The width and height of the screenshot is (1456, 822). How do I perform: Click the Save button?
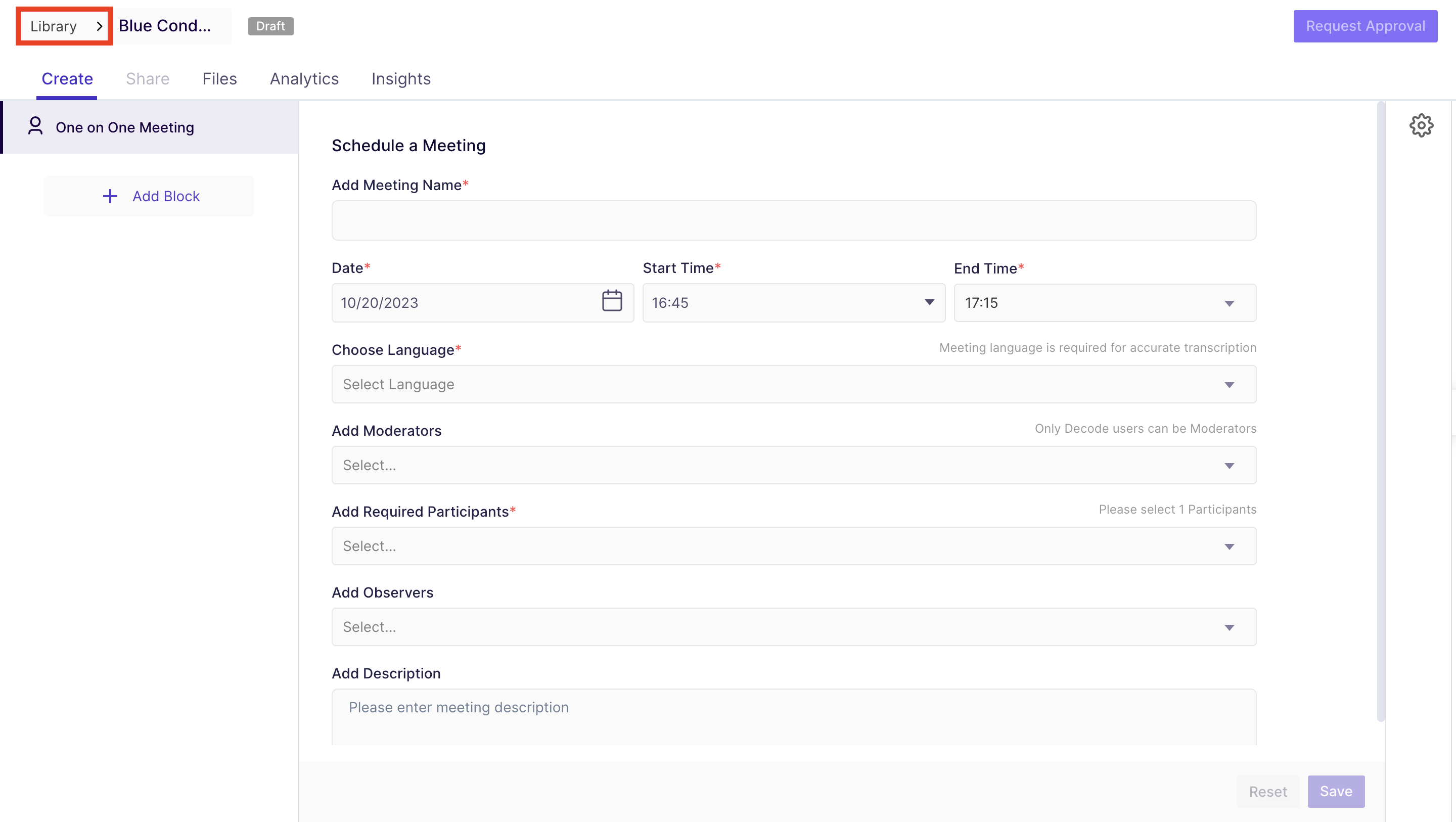[1336, 792]
